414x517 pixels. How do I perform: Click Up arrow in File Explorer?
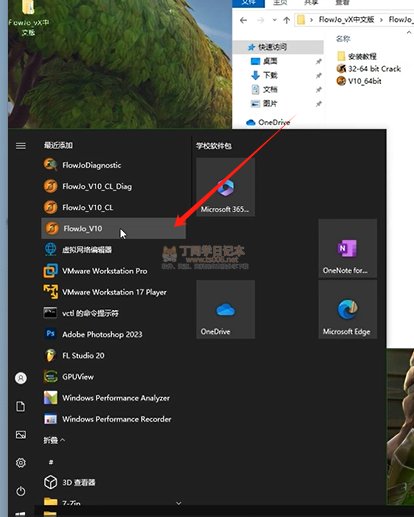tap(287, 20)
